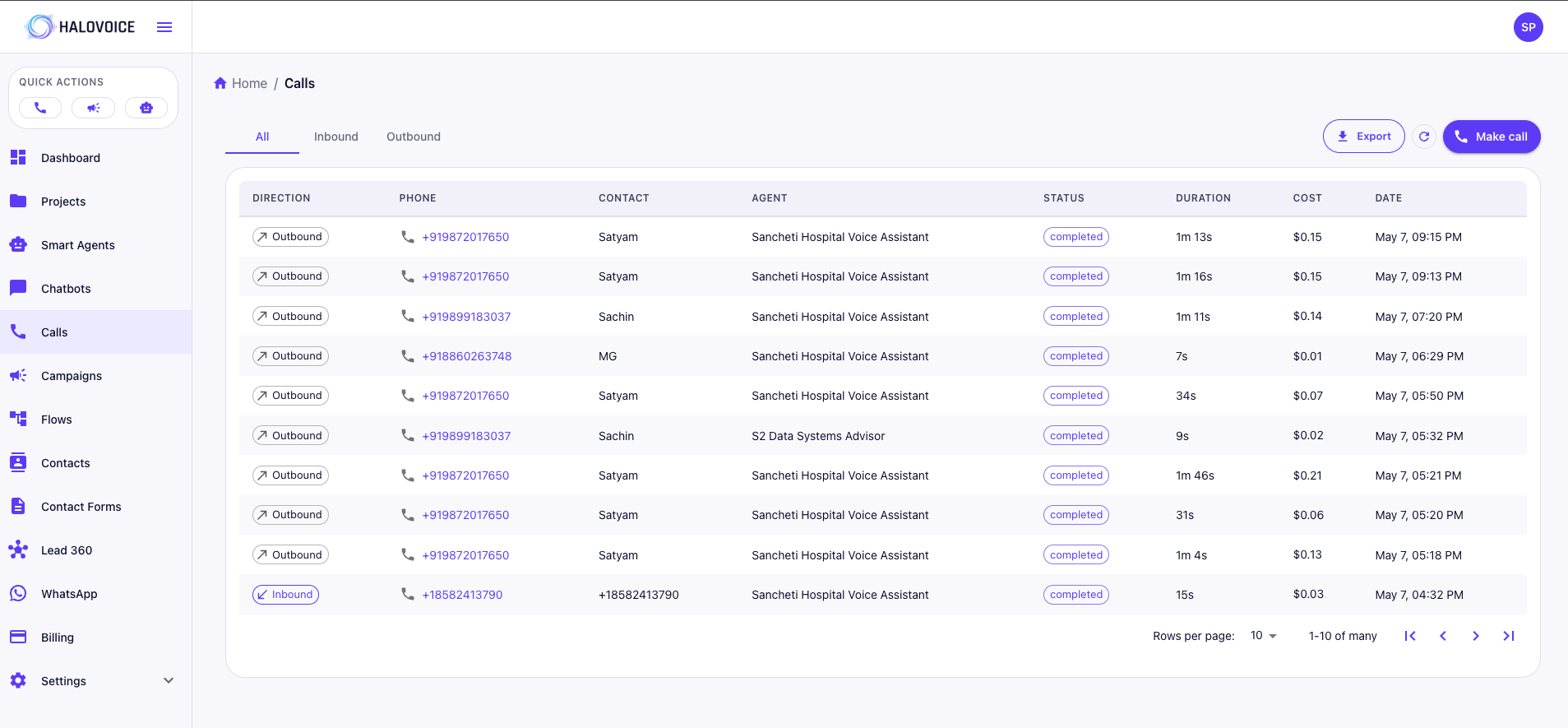Switch to the All calls tab
This screenshot has height=728, width=1568.
262,137
